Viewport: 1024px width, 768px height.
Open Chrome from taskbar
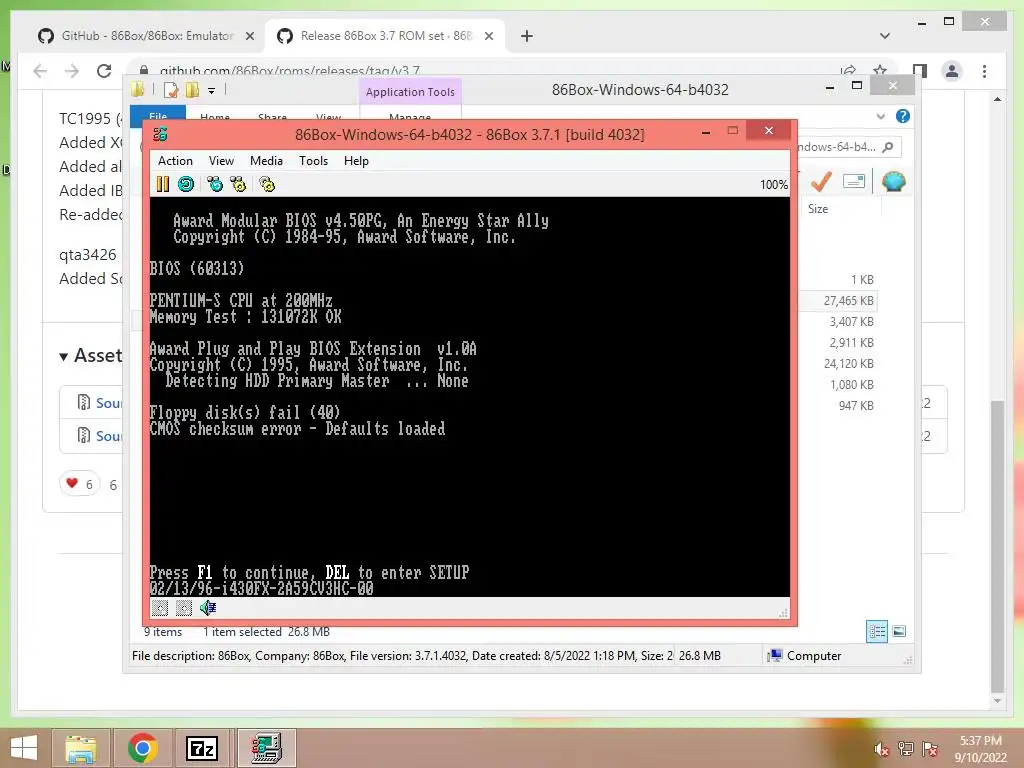(143, 748)
